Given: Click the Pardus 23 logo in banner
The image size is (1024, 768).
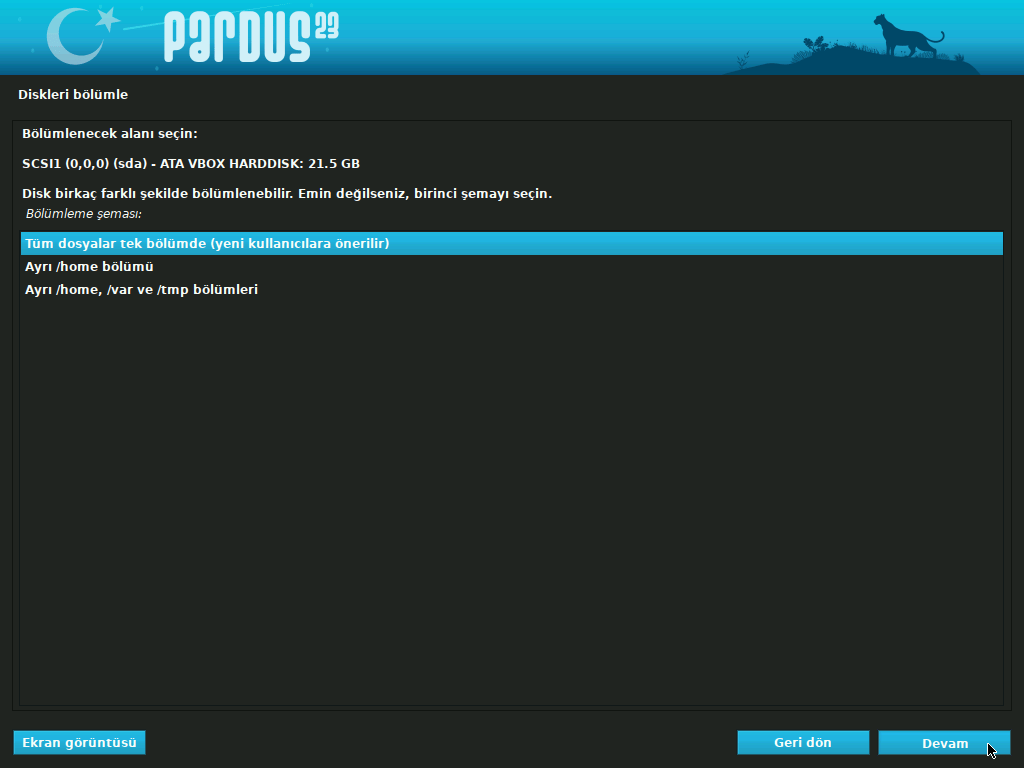Looking at the screenshot, I should (251, 38).
